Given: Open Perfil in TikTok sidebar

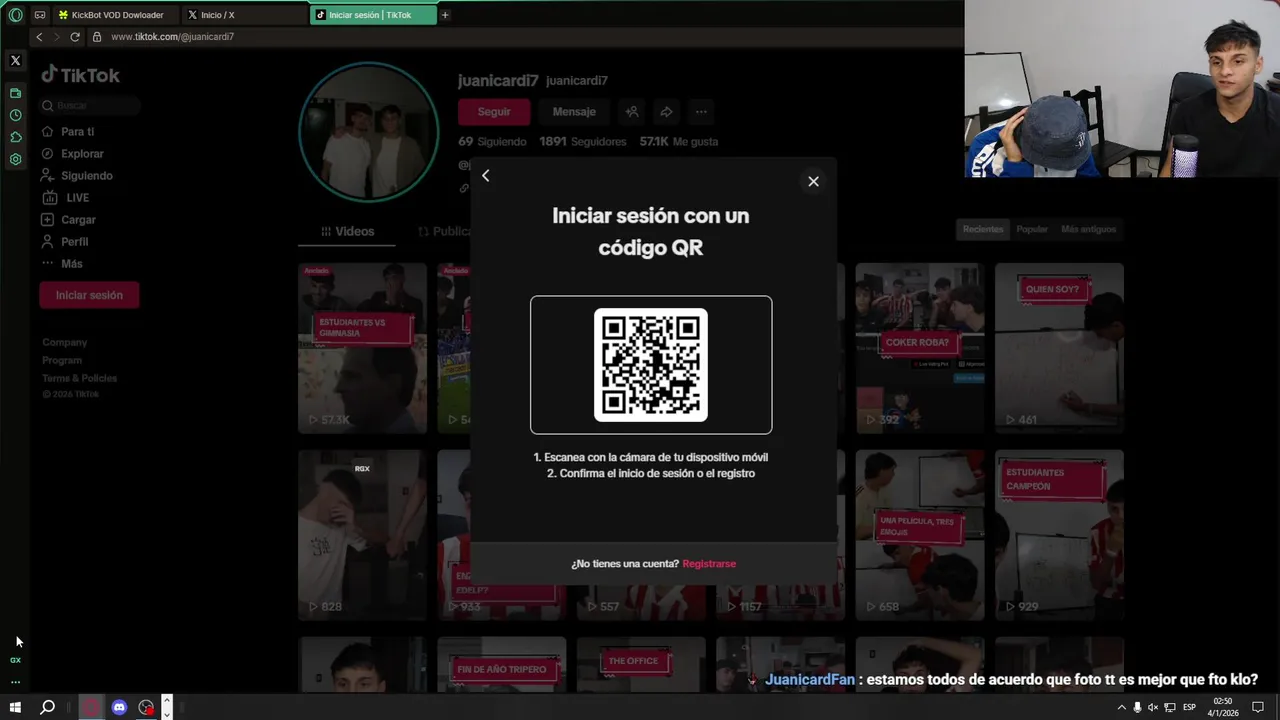Looking at the screenshot, I should tap(64, 242).
